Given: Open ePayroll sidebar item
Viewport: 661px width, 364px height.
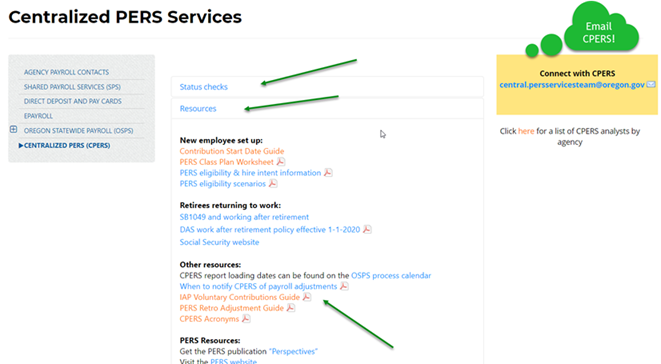Looking at the screenshot, I should 38,116.
